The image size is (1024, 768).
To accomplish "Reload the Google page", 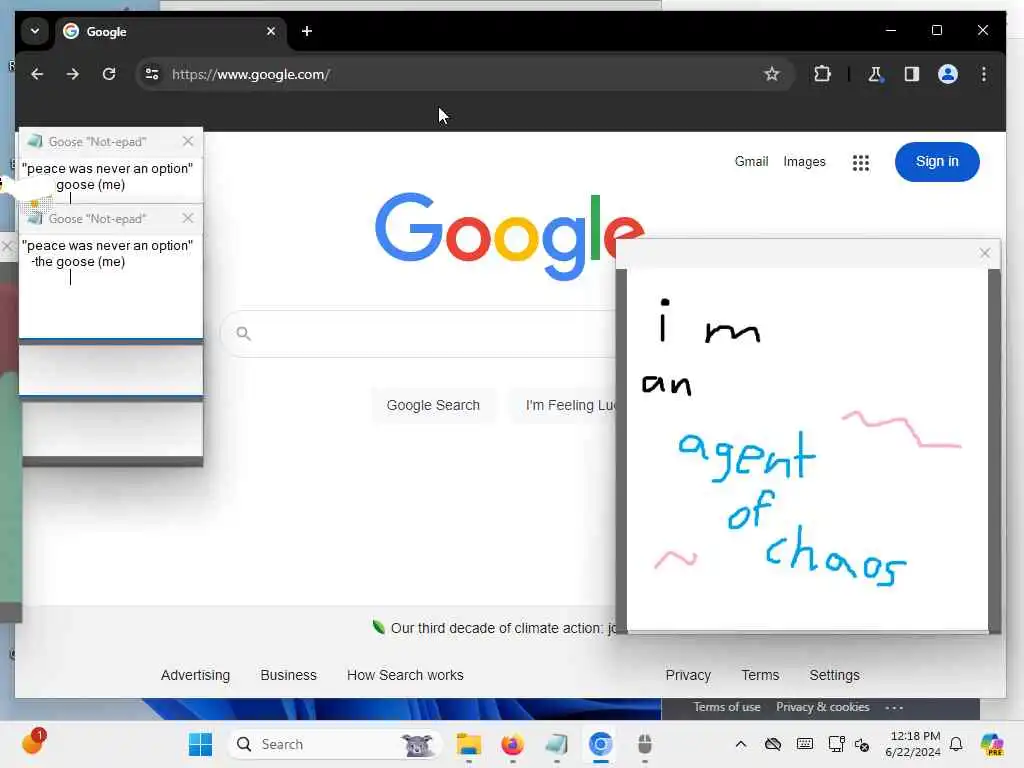I will tap(109, 74).
